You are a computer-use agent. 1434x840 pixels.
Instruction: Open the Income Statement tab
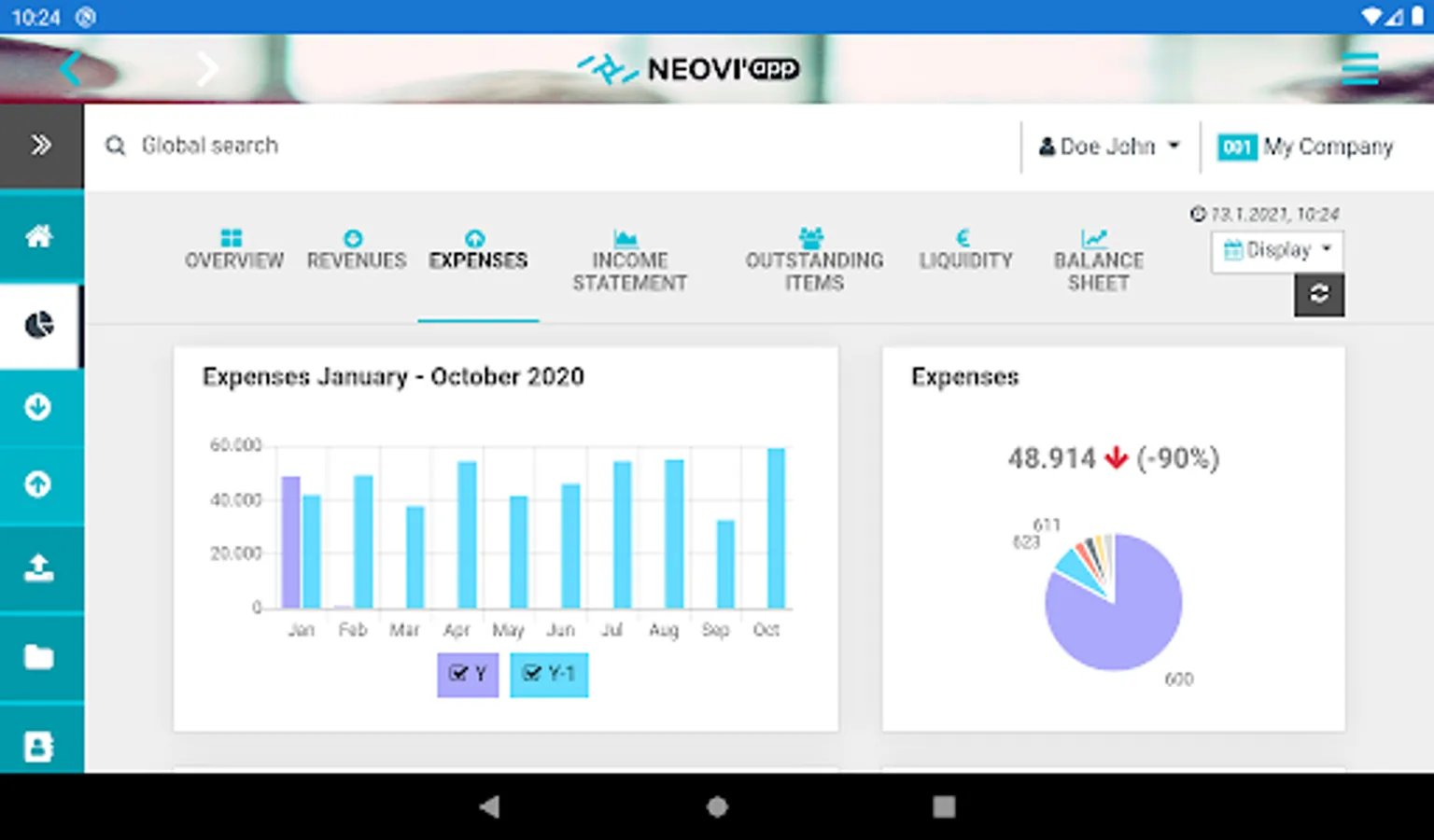coord(629,261)
